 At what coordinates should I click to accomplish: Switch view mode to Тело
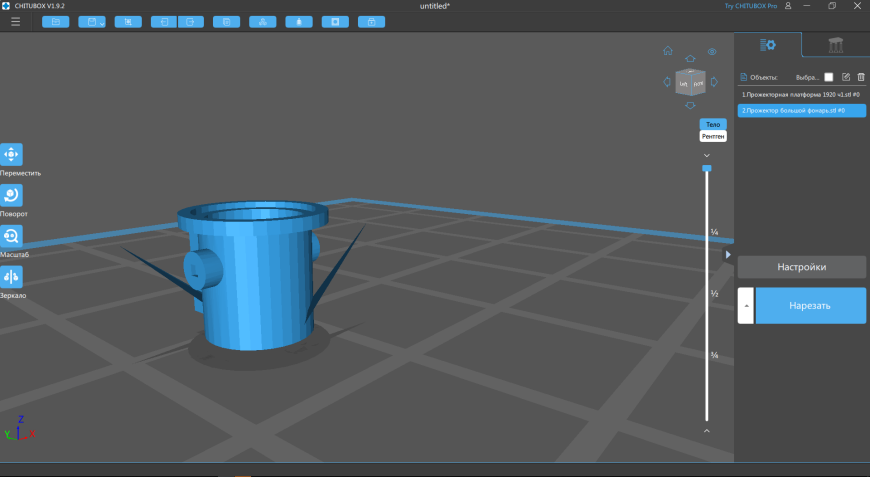(x=712, y=124)
